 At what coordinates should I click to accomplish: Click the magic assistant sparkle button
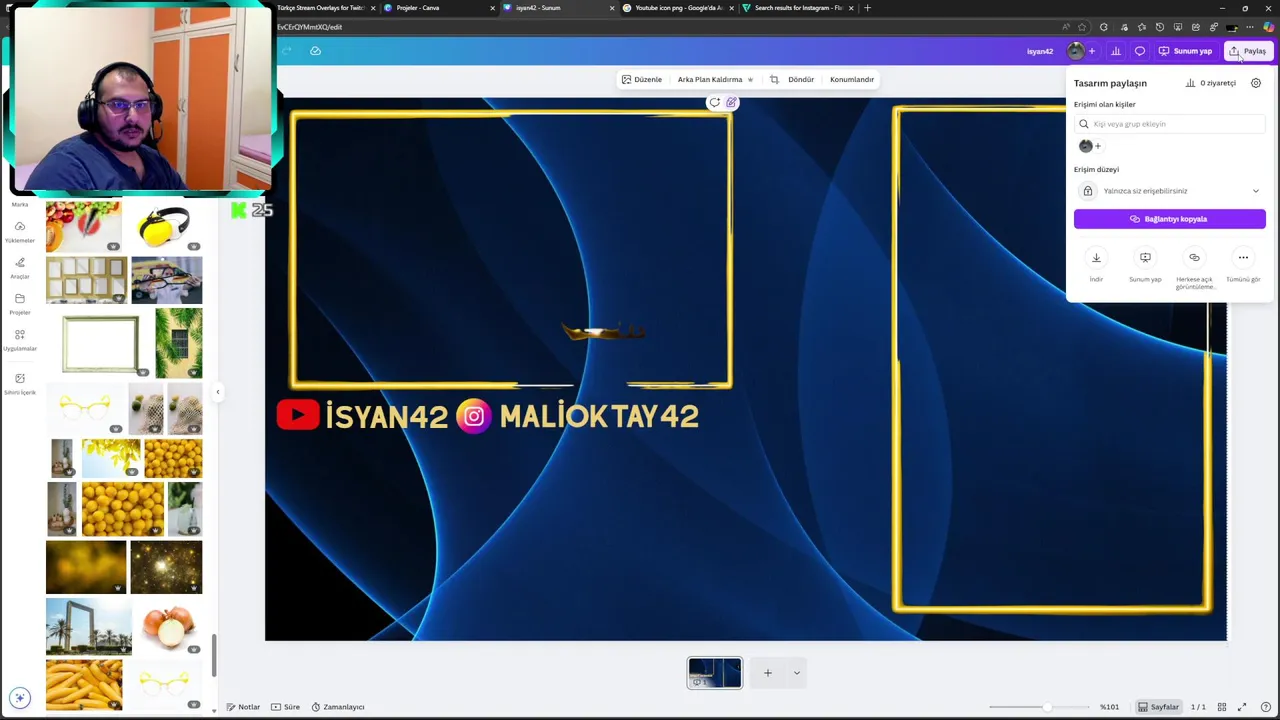click(19, 698)
